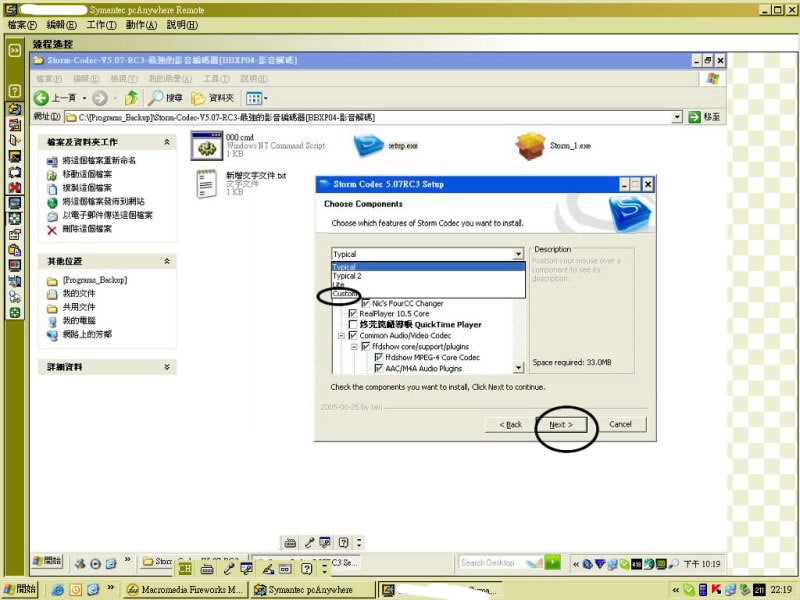The image size is (800, 600).
Task: Open pcAnywhere 工作(T) menu
Action: (x=102, y=25)
